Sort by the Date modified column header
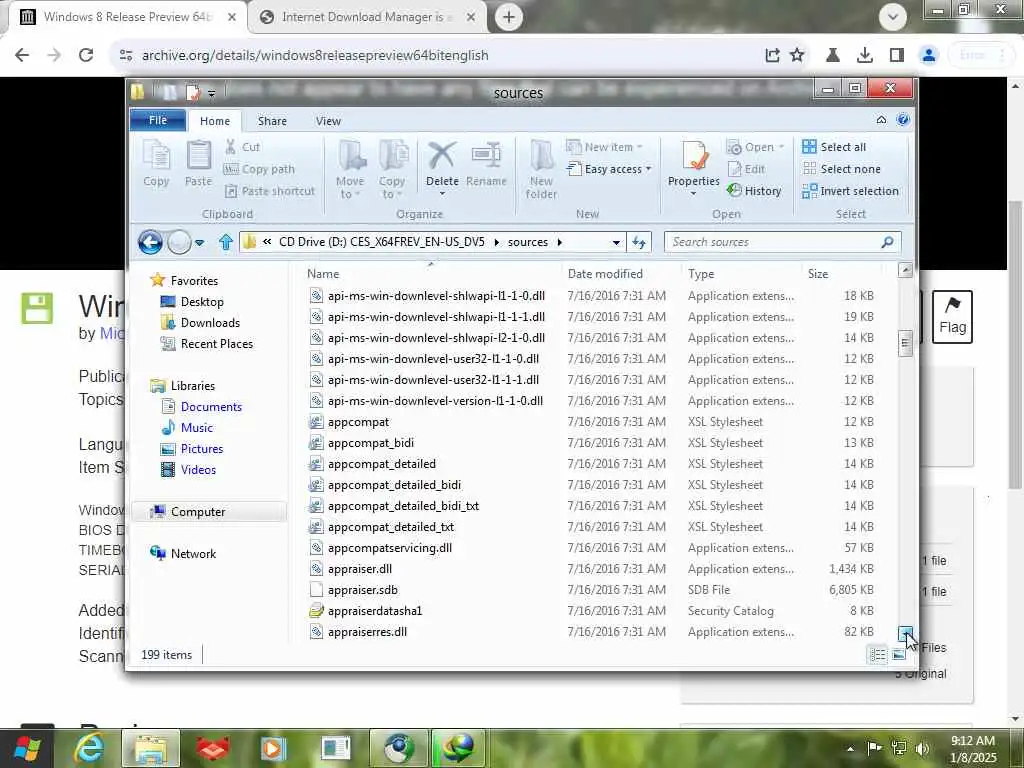 (x=605, y=274)
